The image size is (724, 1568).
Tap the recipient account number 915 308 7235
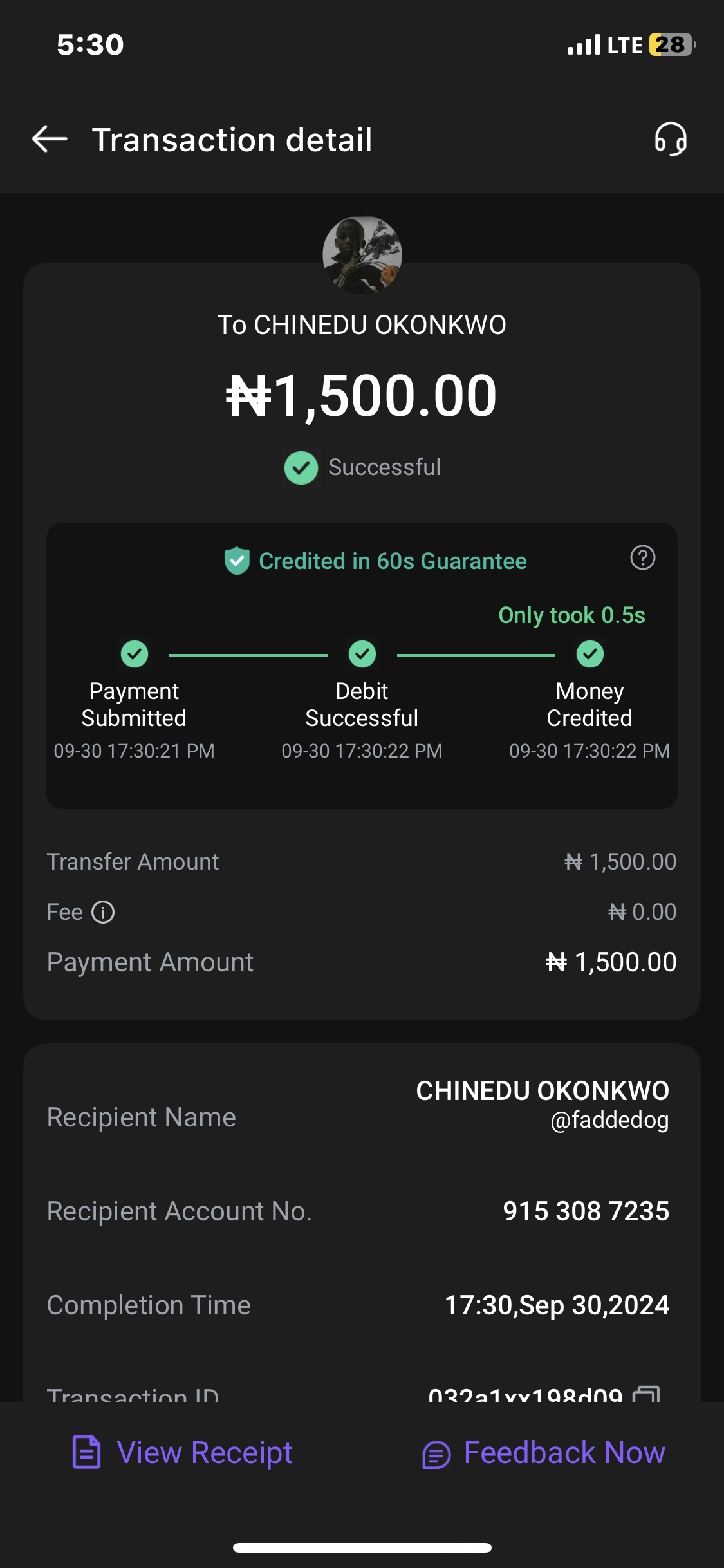(x=586, y=1211)
